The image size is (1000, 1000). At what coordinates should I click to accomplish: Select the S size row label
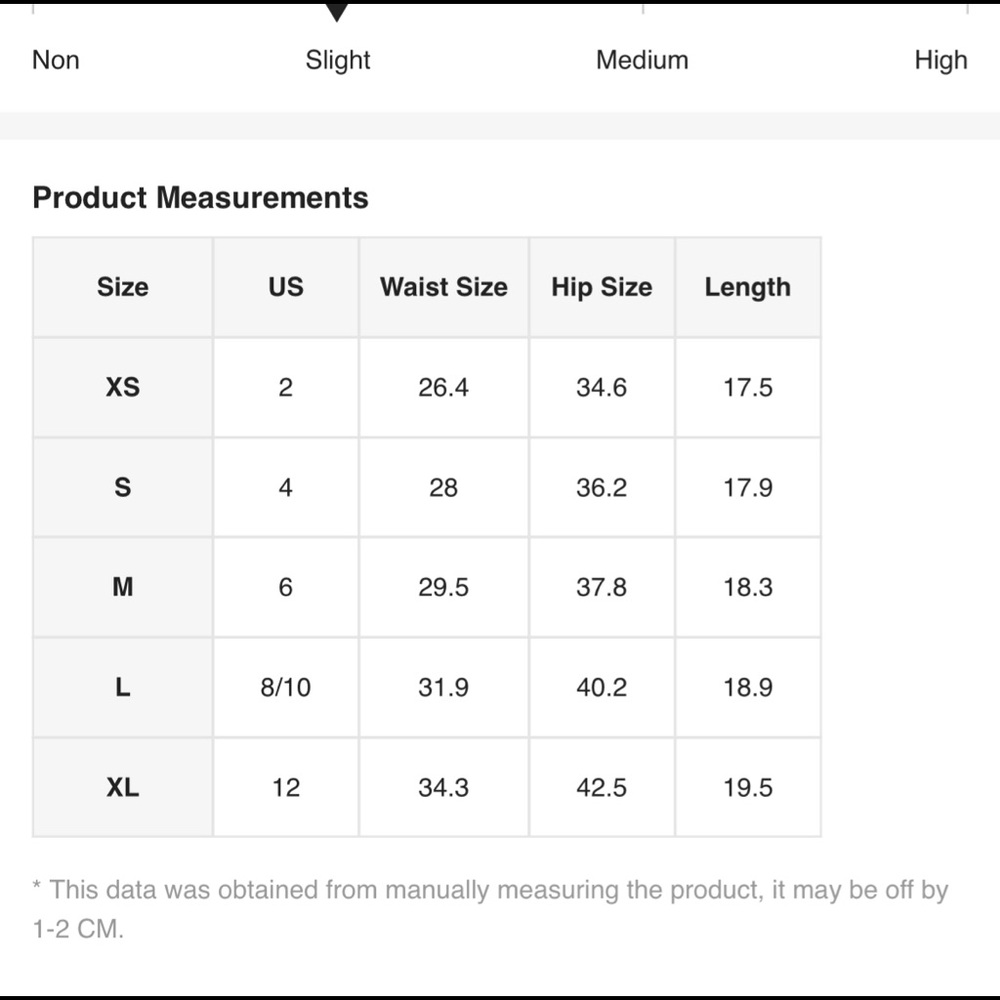point(123,487)
